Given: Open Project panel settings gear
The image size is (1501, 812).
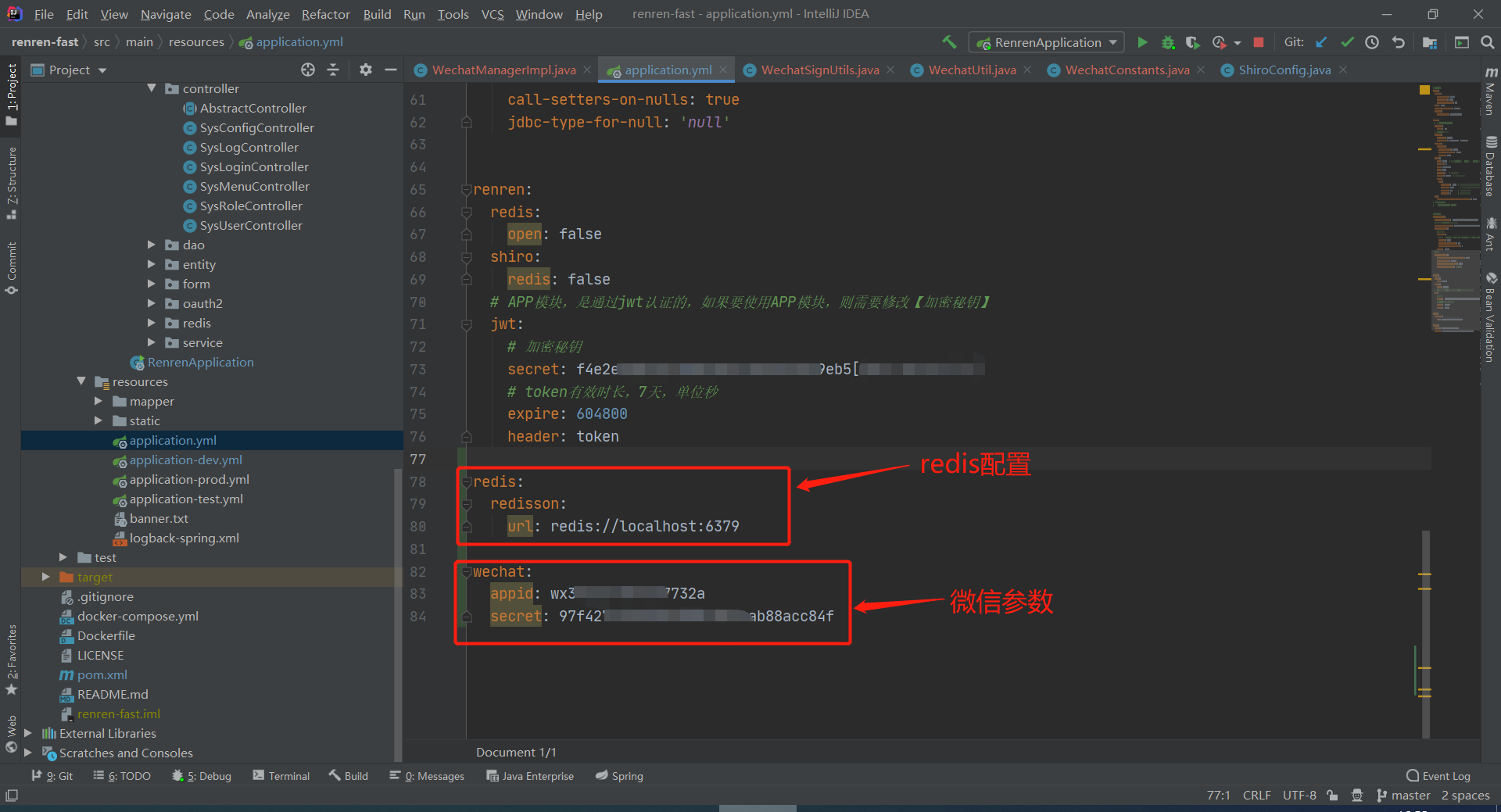Looking at the screenshot, I should coord(365,70).
